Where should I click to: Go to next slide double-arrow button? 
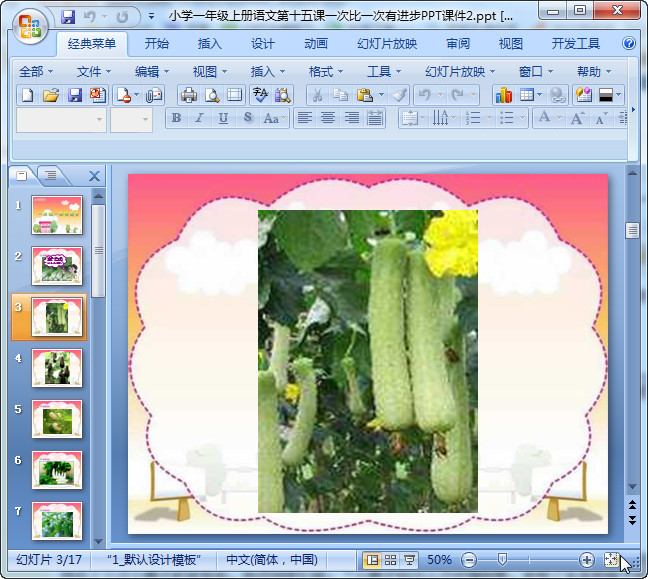(632, 520)
